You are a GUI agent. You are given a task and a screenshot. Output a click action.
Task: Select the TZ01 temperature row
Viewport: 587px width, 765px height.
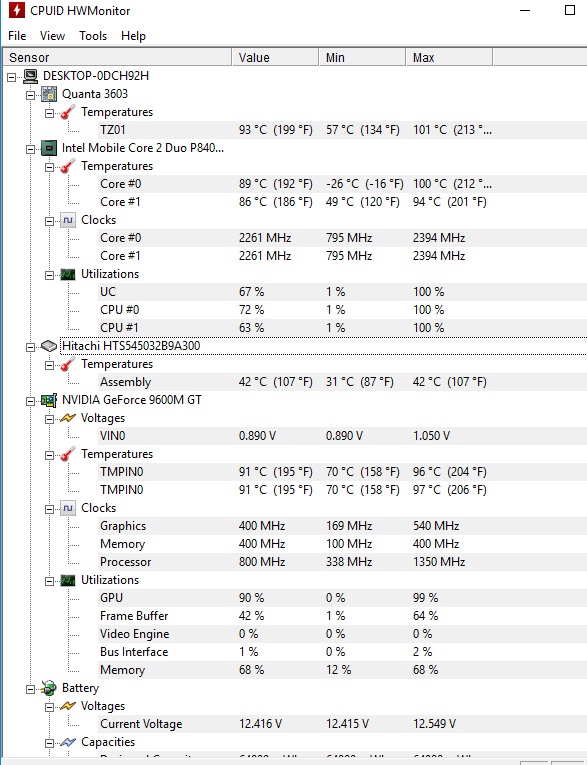[x=293, y=130]
